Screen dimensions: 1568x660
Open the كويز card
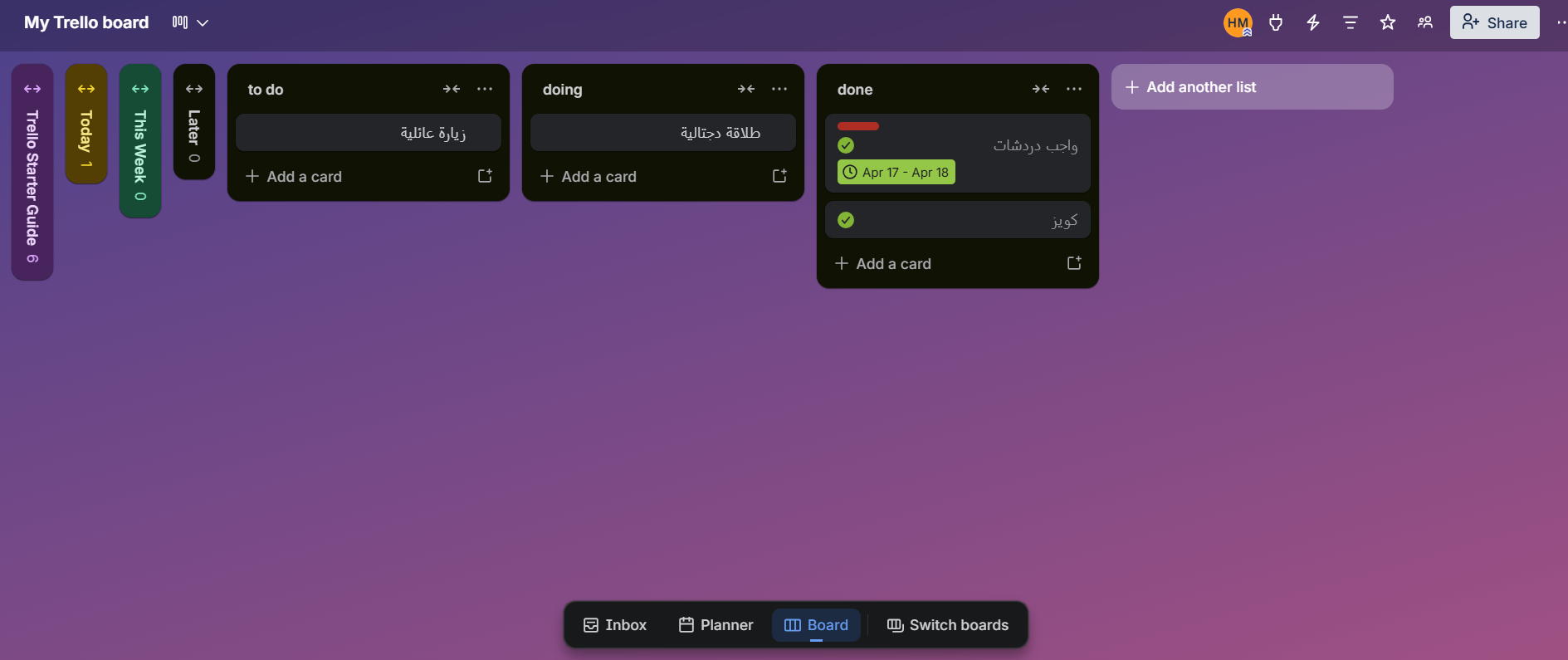pos(958,220)
